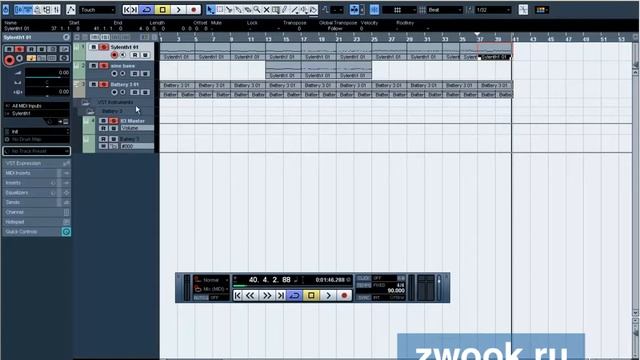Viewport: 640px width, 360px height.
Task: Toggle Cycle loop in the top toolbar
Action: tap(147, 10)
